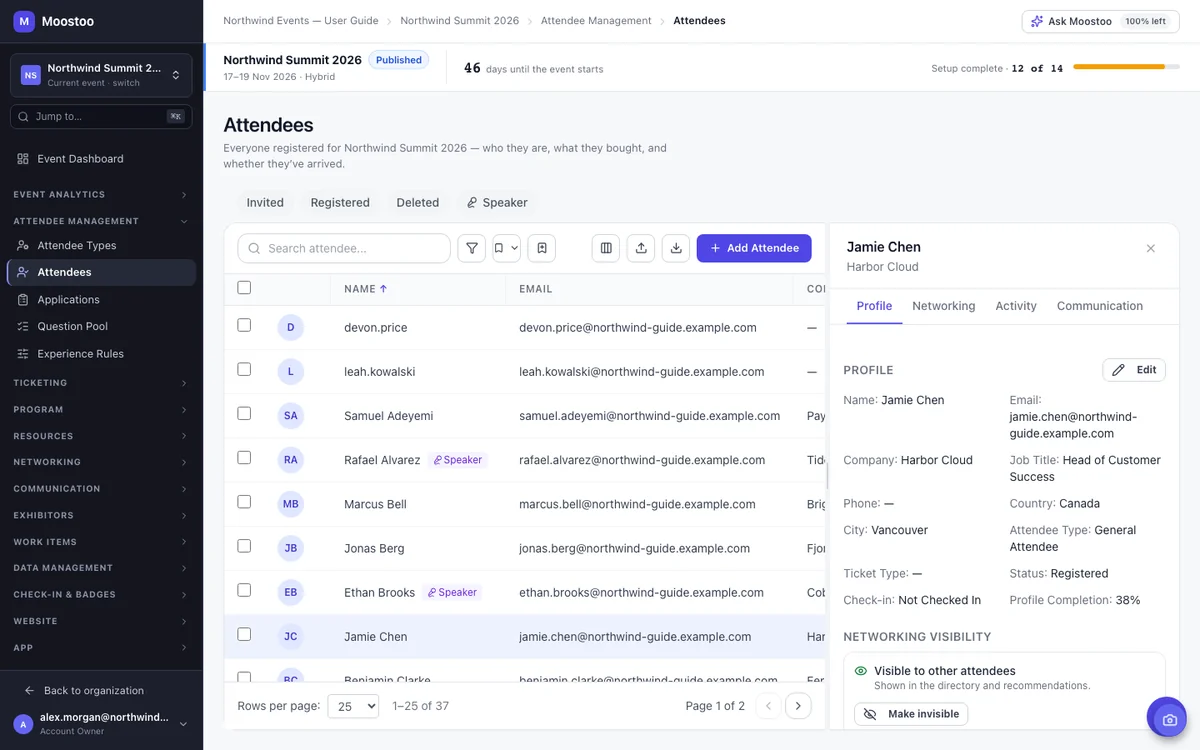Open the rows per page dropdown

[x=353, y=706]
